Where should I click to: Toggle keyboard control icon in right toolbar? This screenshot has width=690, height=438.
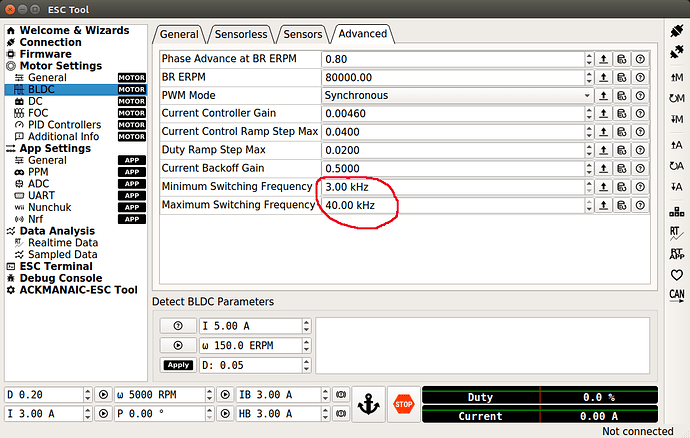(676, 212)
